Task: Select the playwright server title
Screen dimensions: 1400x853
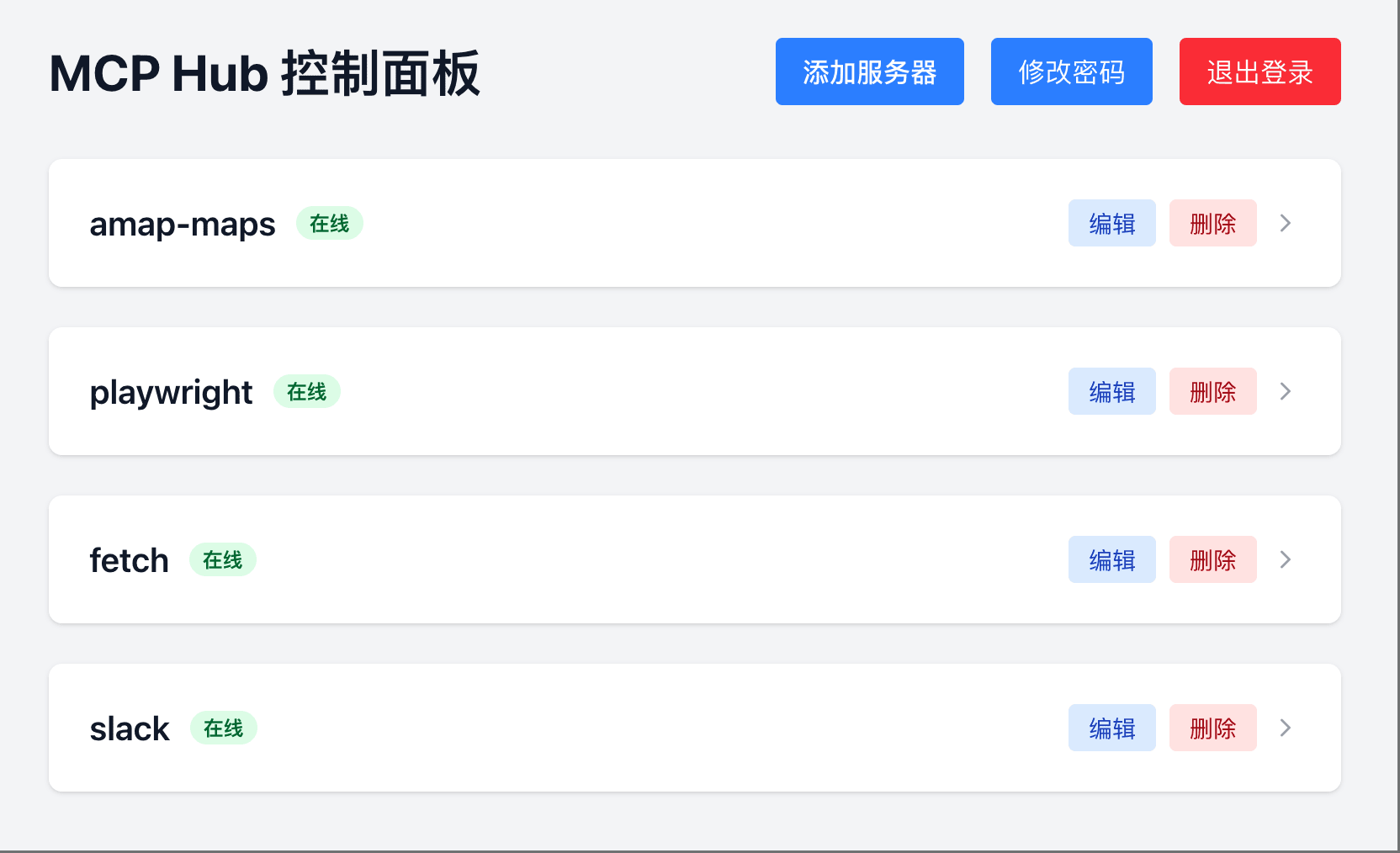Action: 171,392
